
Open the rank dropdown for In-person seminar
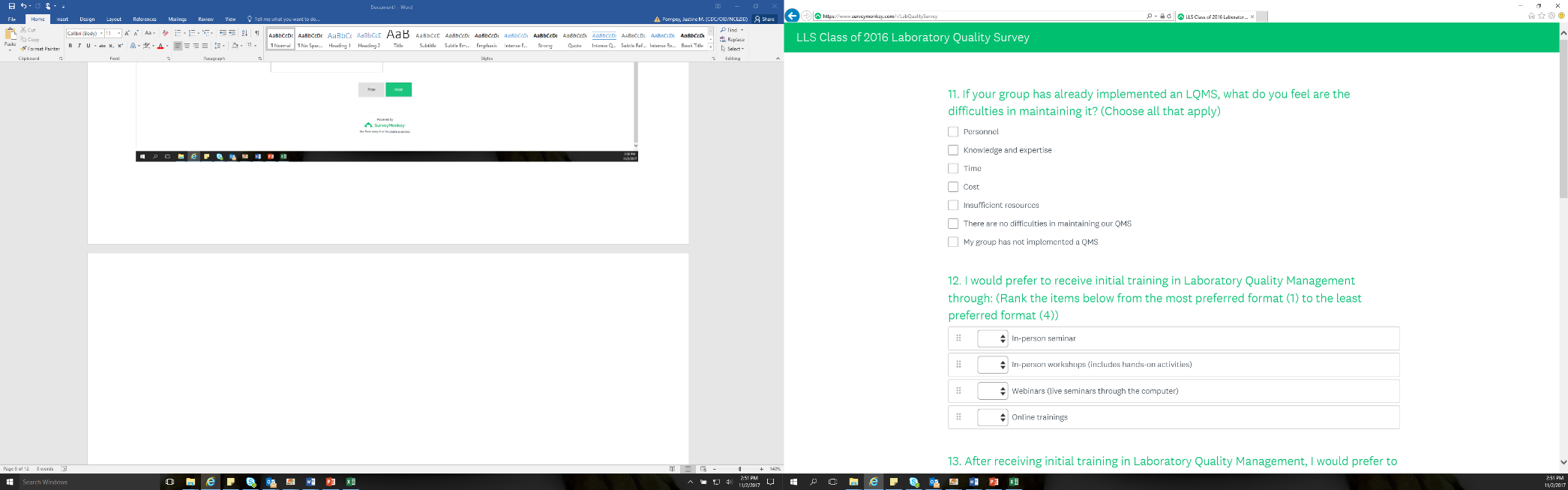[992, 338]
